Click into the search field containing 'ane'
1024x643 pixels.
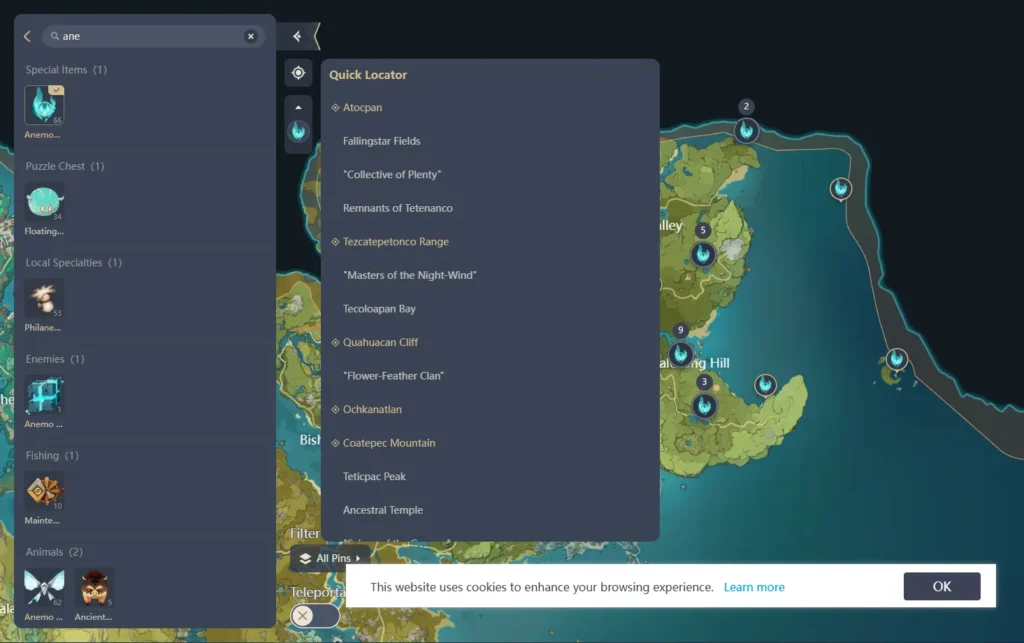coord(153,37)
